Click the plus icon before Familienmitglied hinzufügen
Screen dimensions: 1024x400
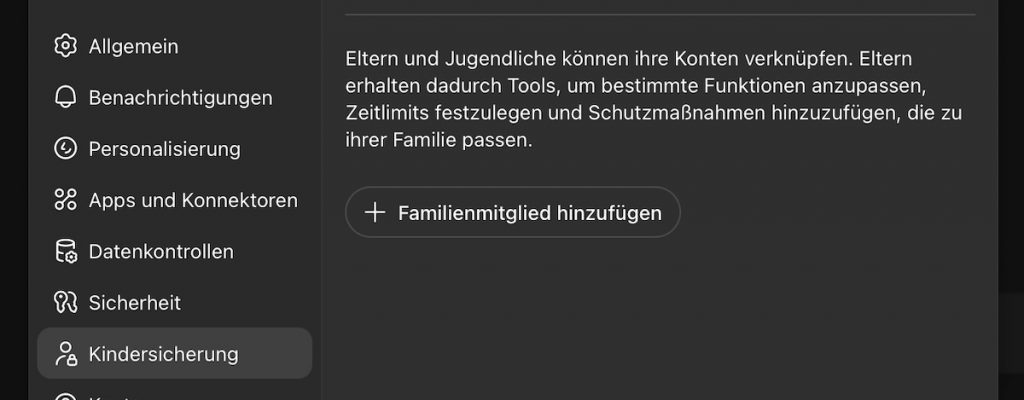(375, 212)
